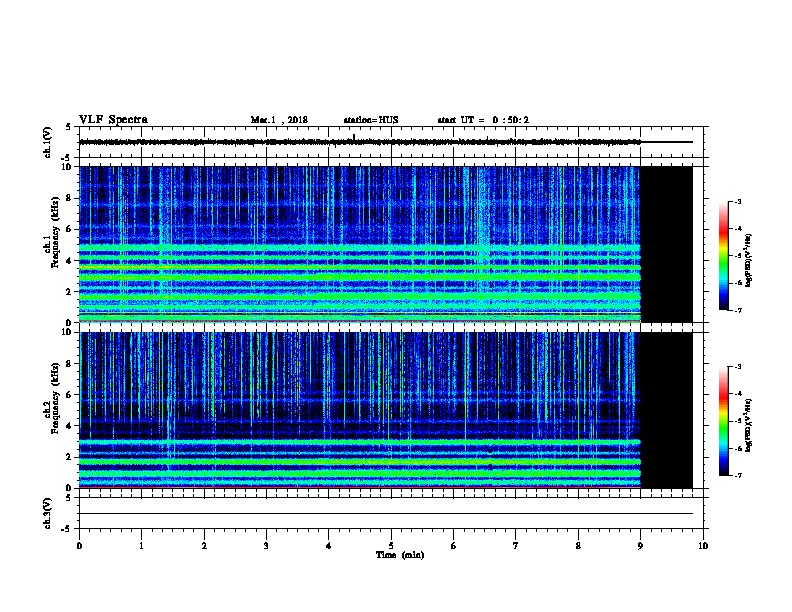Image resolution: width=792 pixels, height=612 pixels.
Task: Click the 'ch.3(V)' axis label
Action: 48,514
